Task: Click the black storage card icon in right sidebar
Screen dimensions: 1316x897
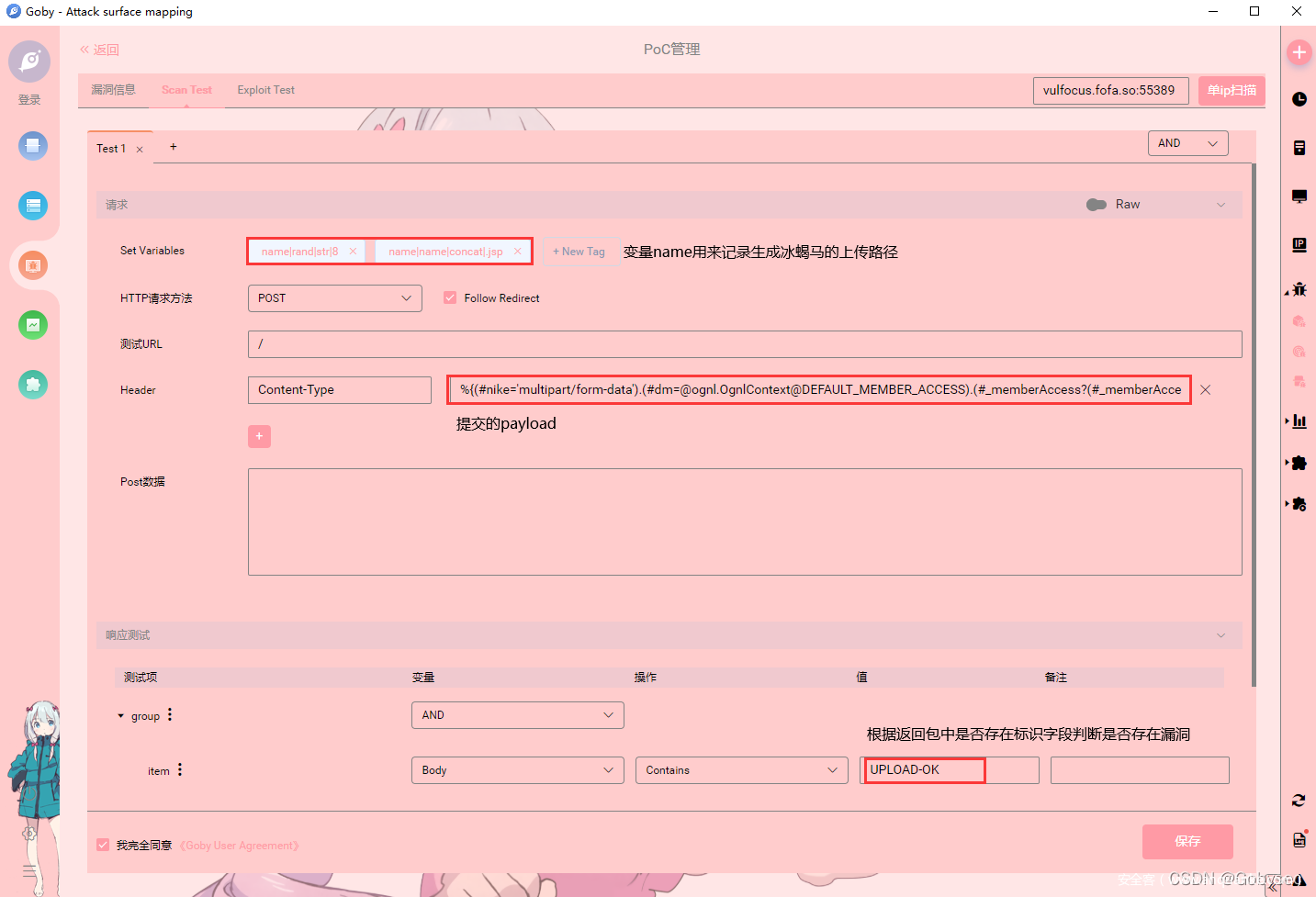Action: point(1299,148)
